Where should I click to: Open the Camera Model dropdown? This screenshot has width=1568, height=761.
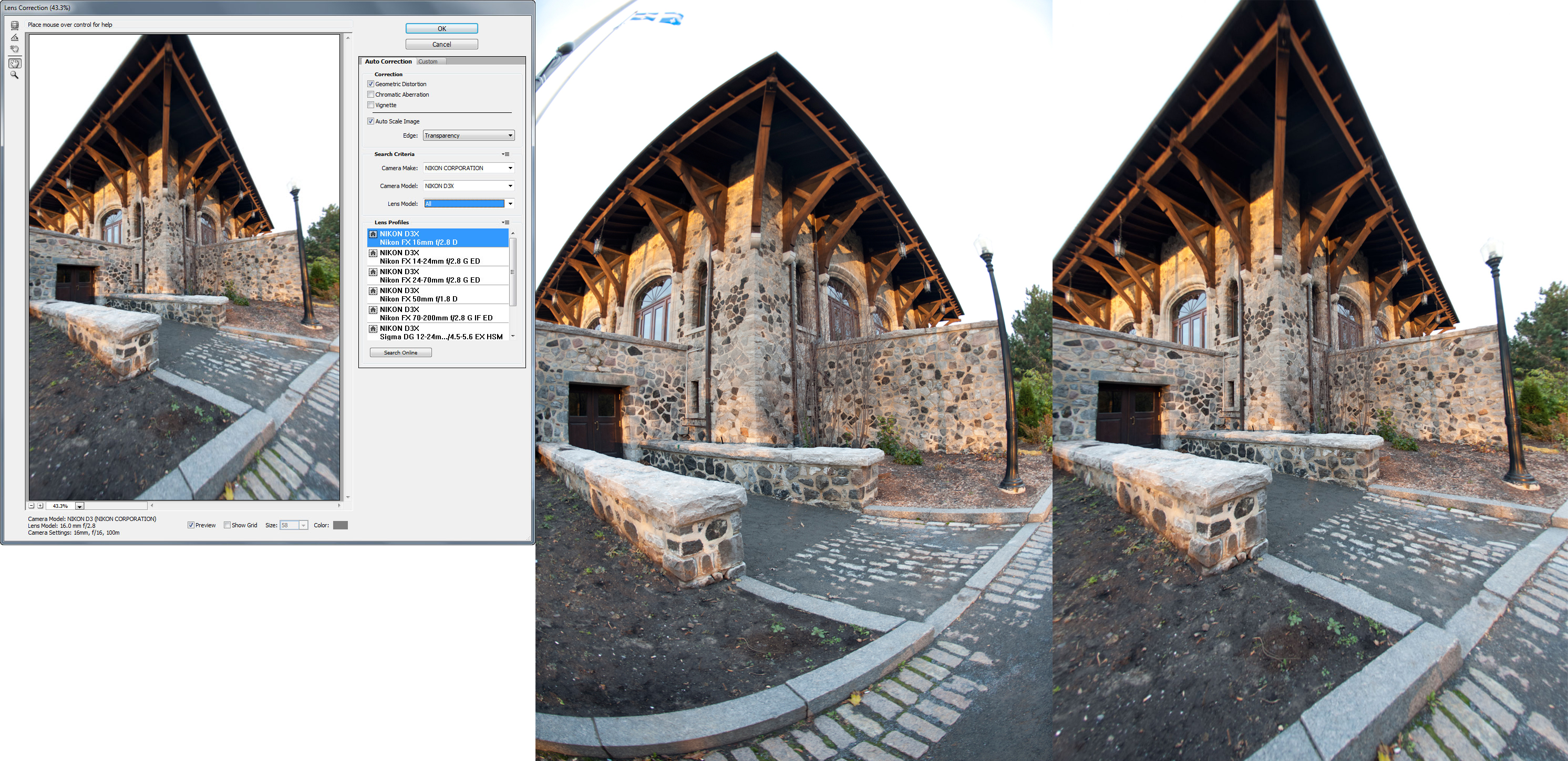point(469,186)
